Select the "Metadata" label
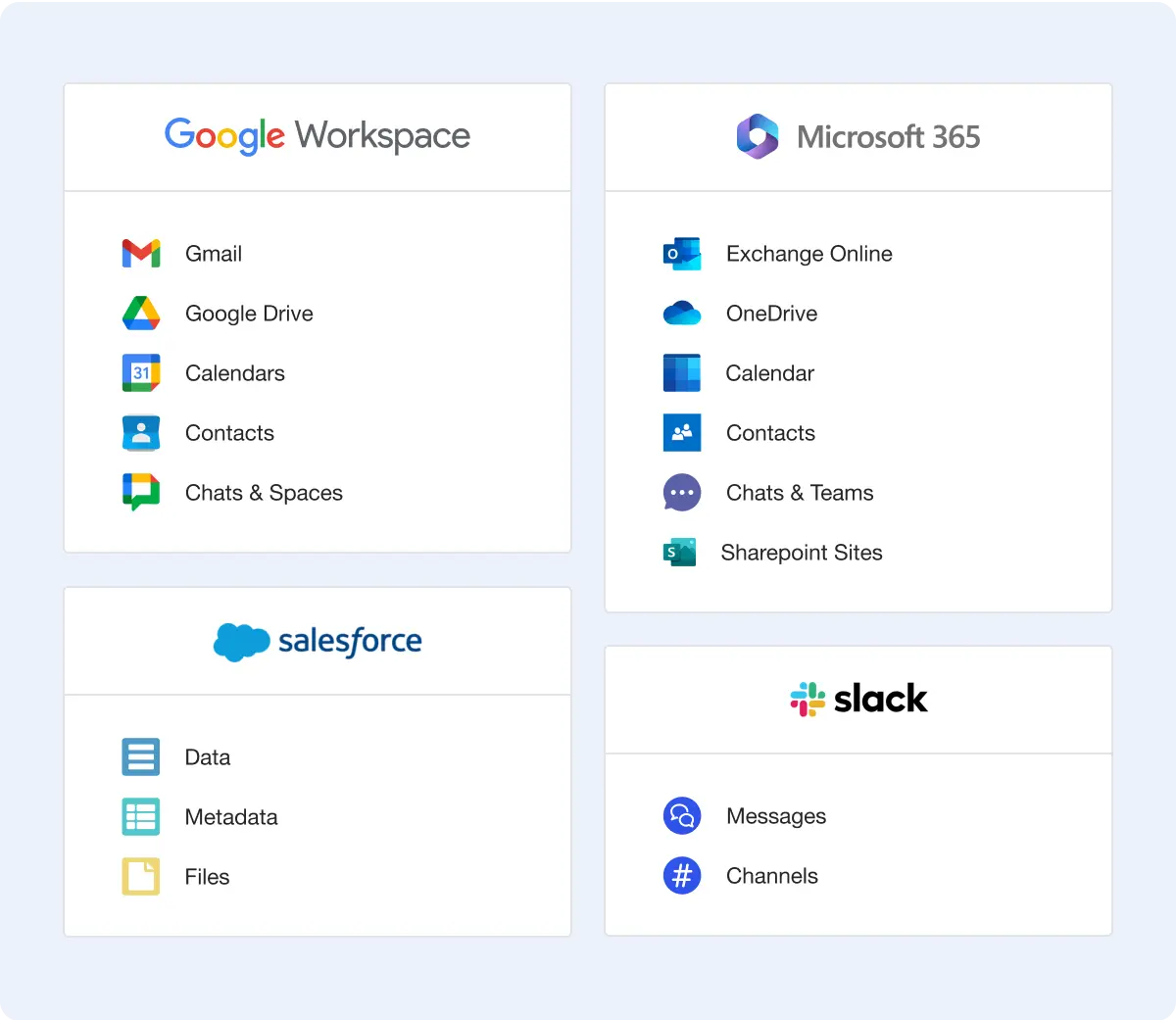This screenshot has width=1176, height=1020. 231,817
